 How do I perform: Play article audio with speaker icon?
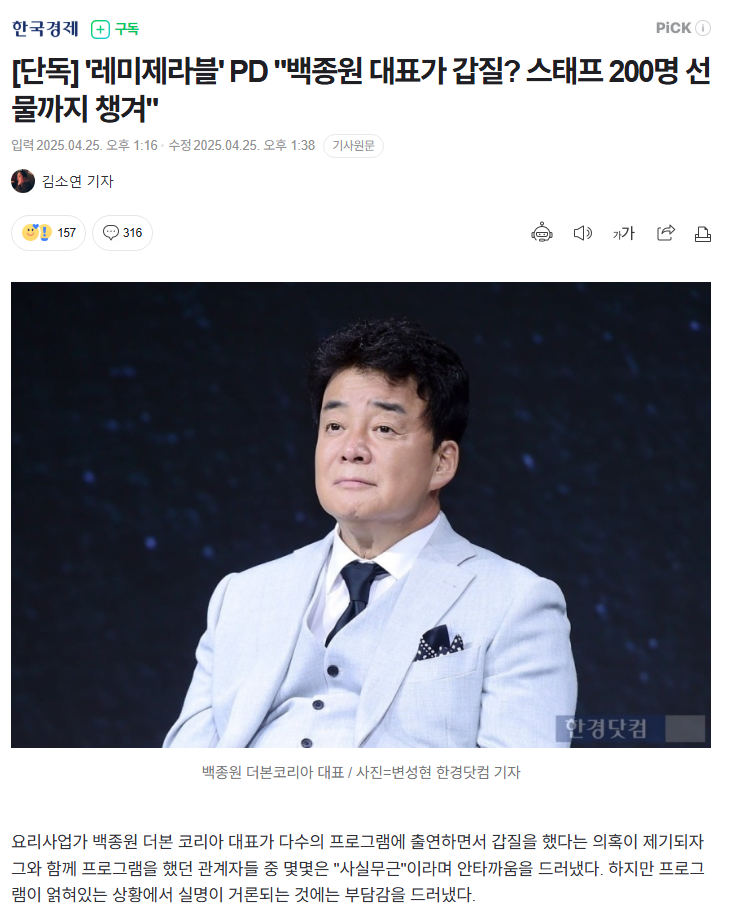point(582,234)
